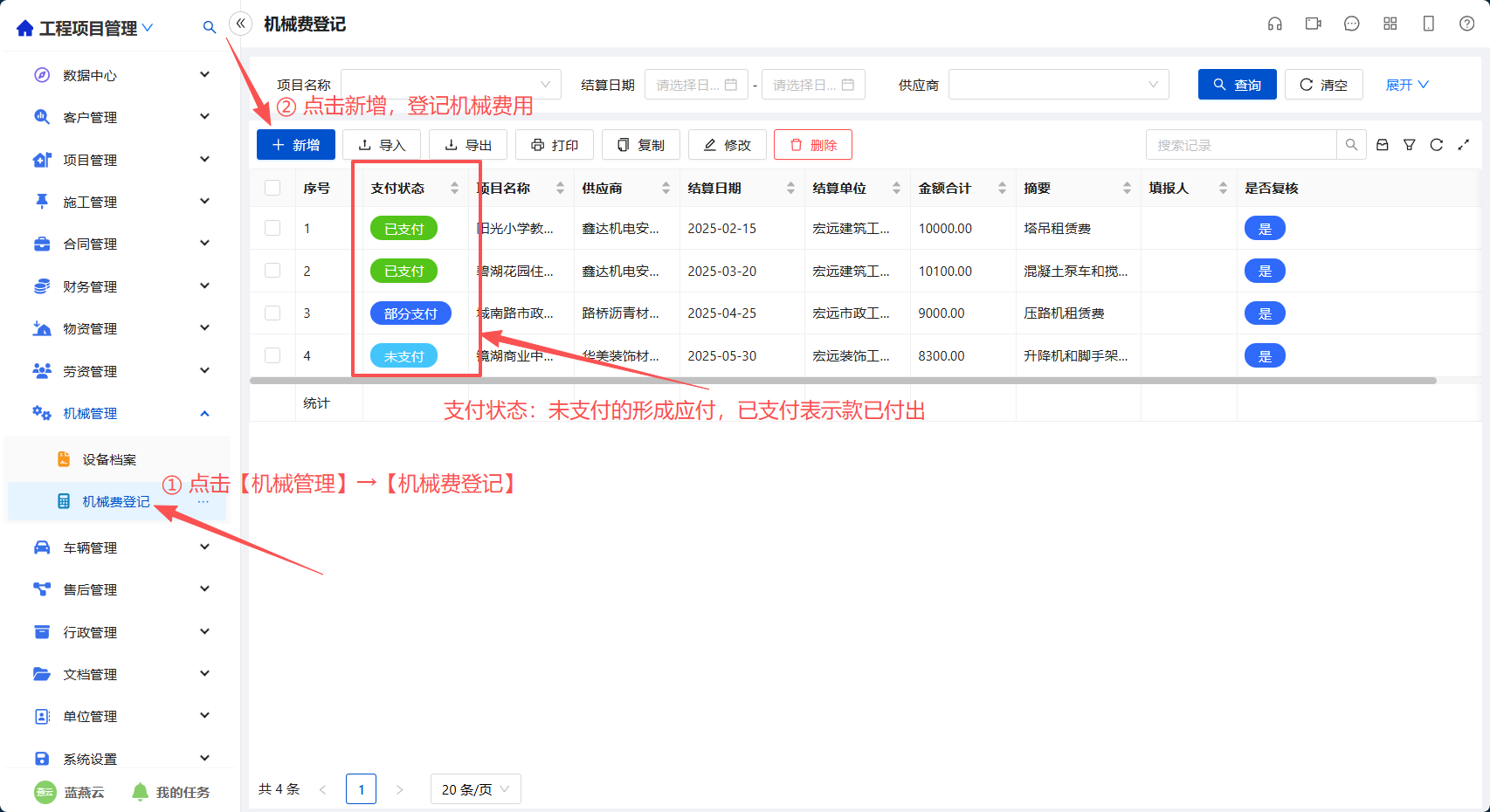Open 设备档案 submenu item
The height and width of the screenshot is (812, 1490).
[x=109, y=459]
